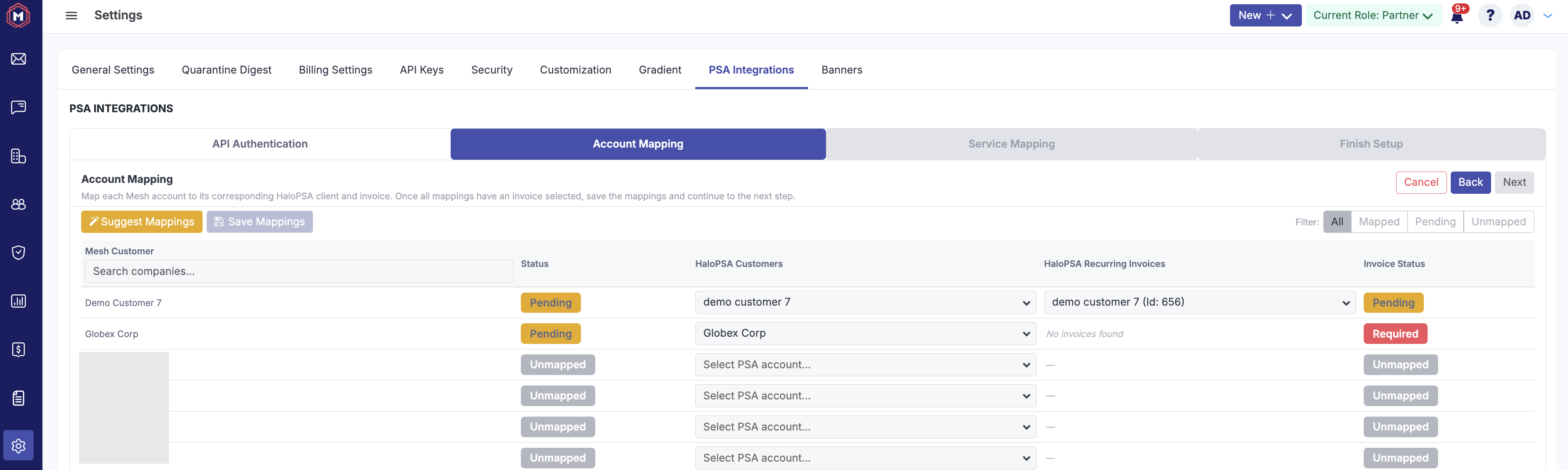
Task: Open the users group sidebar icon
Action: pos(18,204)
